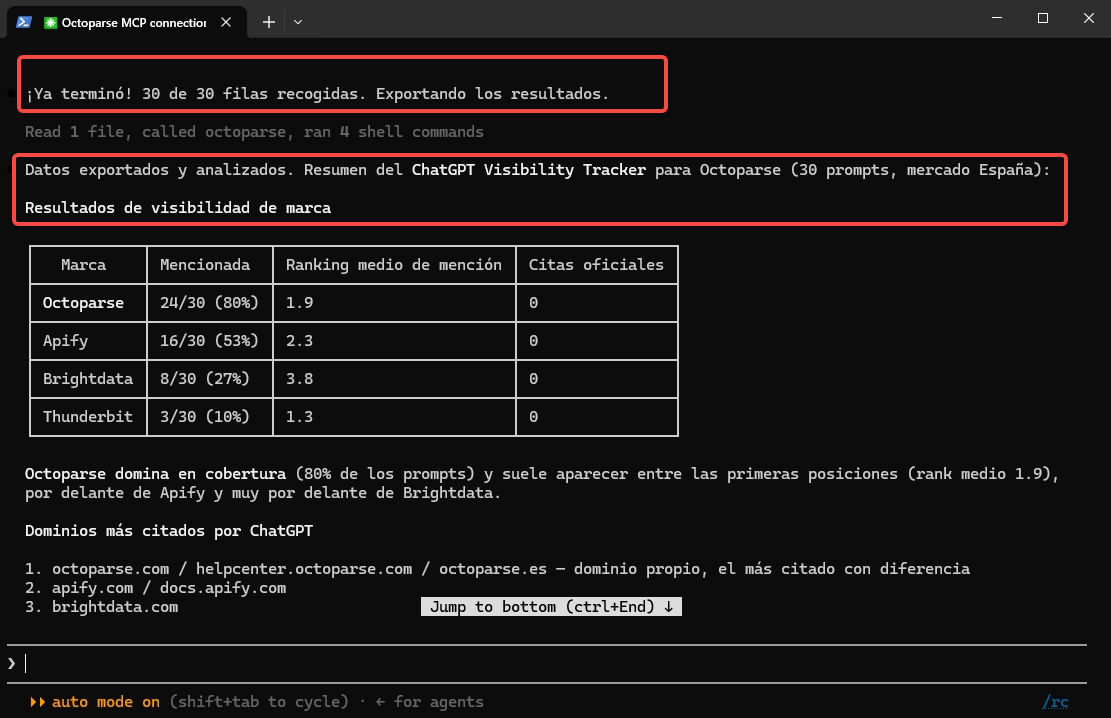
Task: Click the 'Read 1 file, called octoparse' line
Action: [254, 132]
